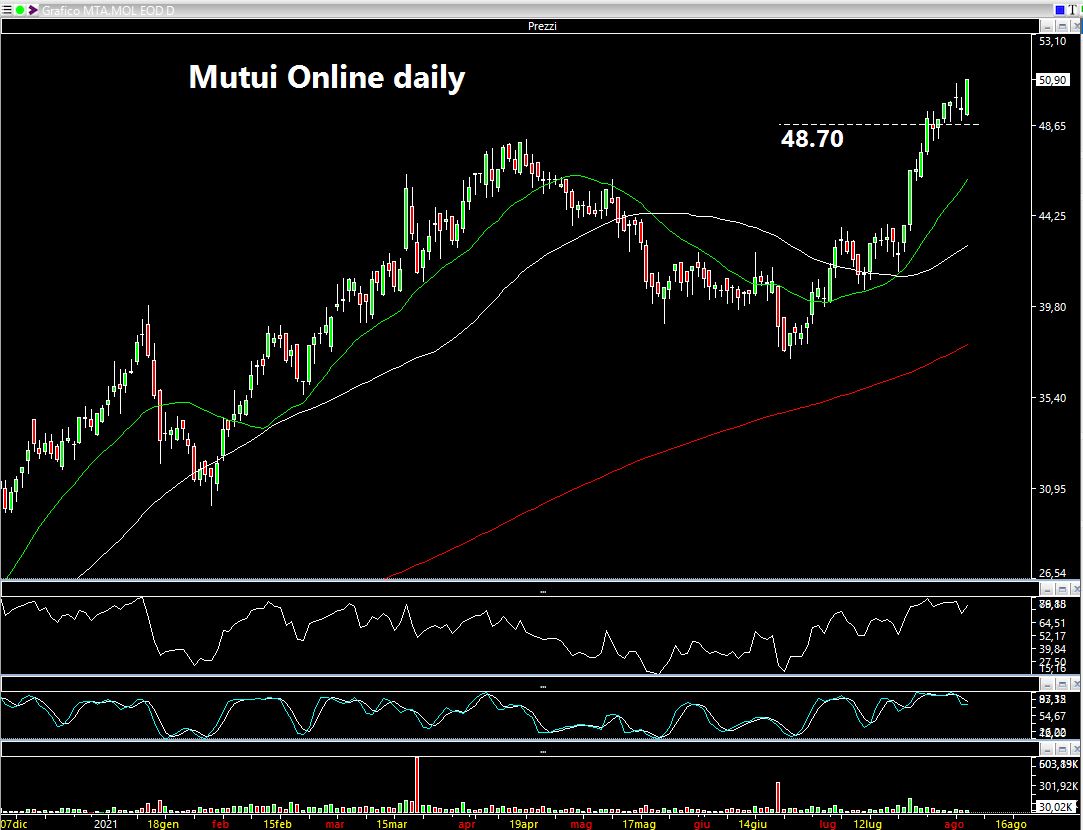This screenshot has width=1083, height=830.
Task: Maximize the first indicator panel below Prezzi
Action: pyautogui.click(x=1062, y=589)
